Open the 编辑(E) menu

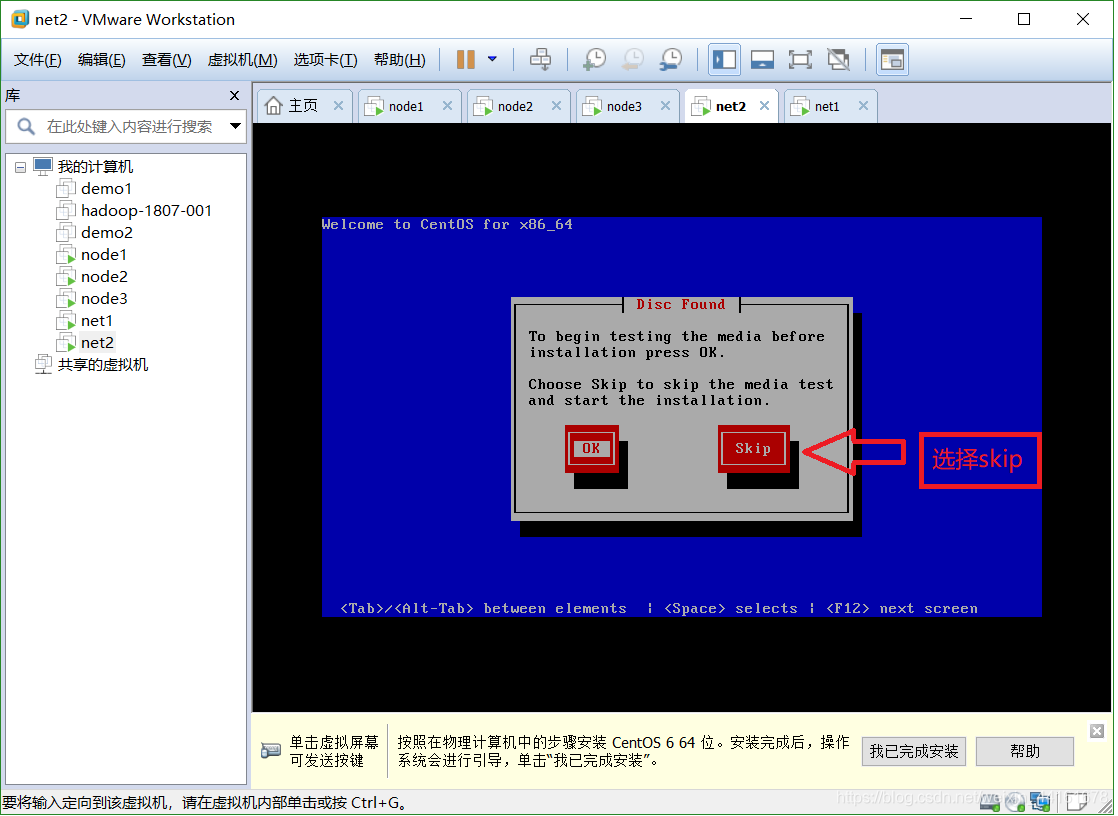click(101, 60)
